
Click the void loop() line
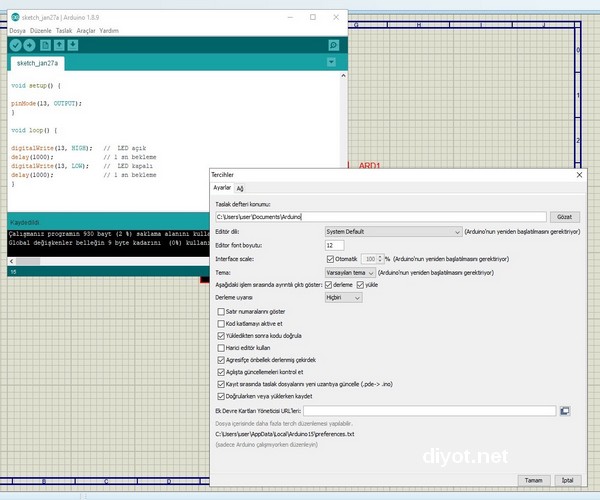pos(34,130)
